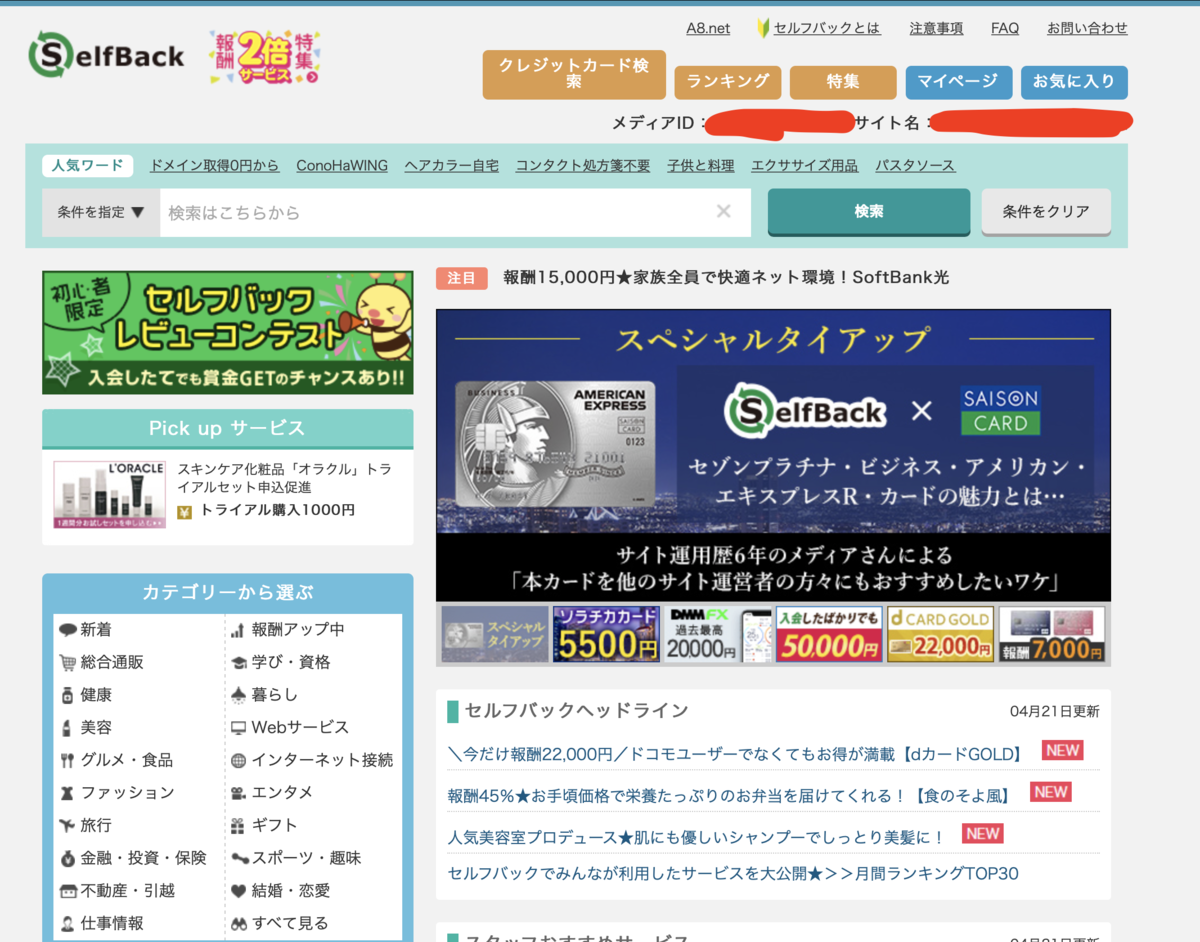Select popular word エクササイズ用品
1200x942 pixels.
point(805,165)
